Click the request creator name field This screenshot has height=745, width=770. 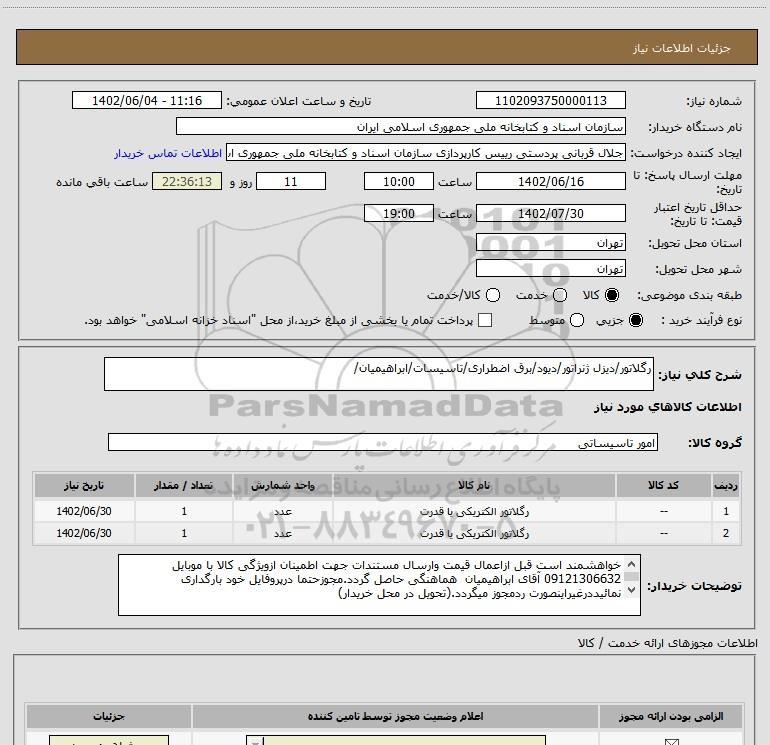point(426,153)
